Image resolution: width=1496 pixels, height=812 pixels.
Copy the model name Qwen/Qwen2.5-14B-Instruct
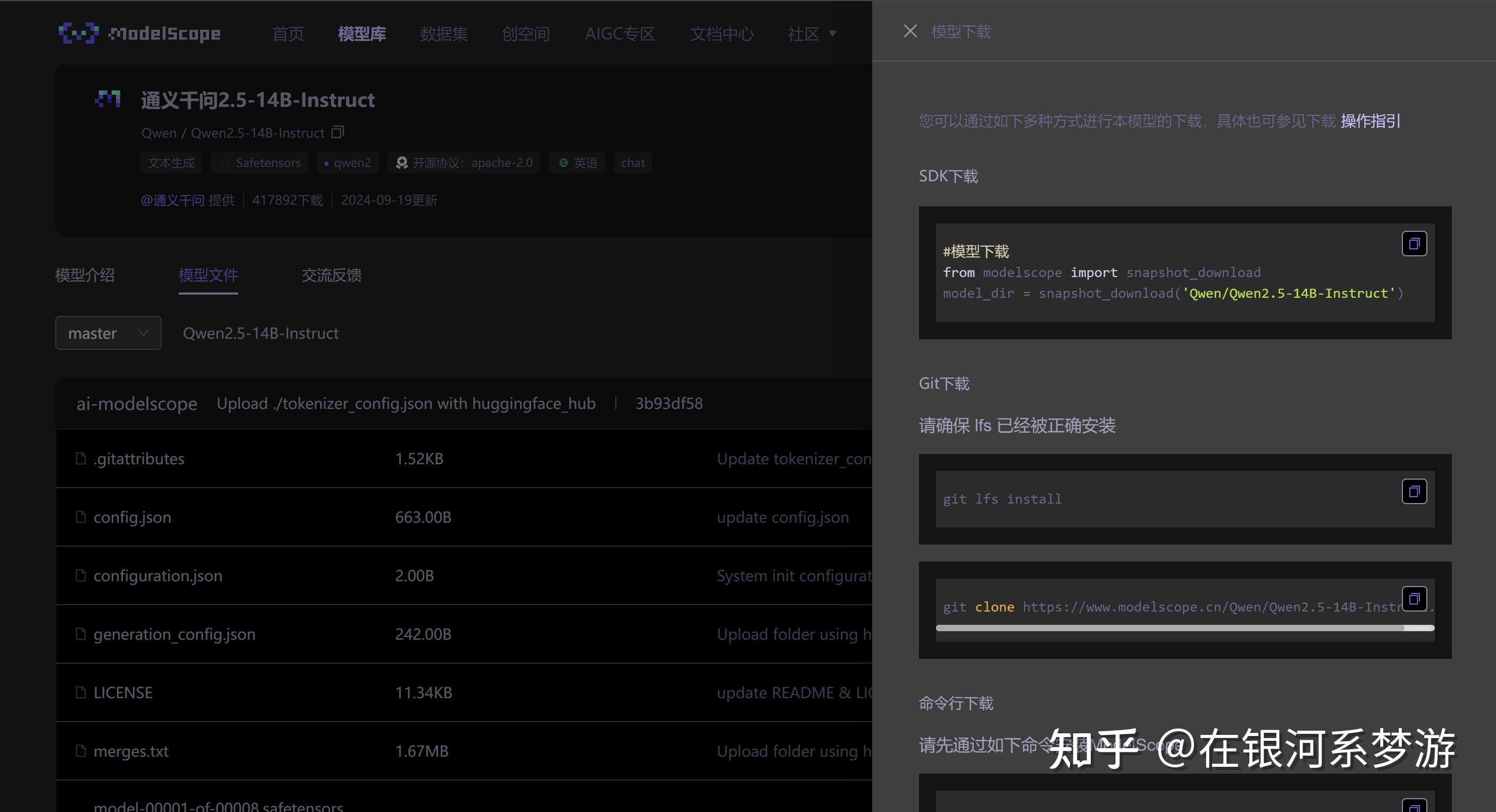click(338, 132)
